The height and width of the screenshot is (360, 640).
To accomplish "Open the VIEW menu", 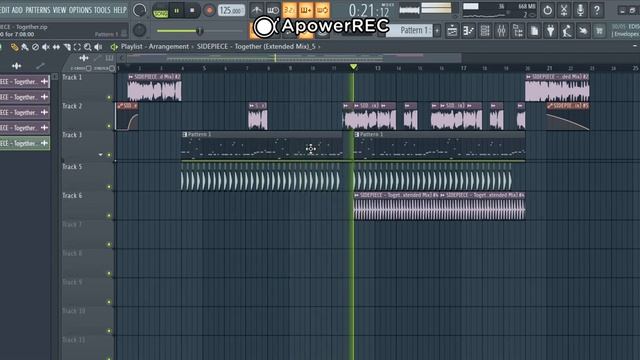I will tap(59, 10).
